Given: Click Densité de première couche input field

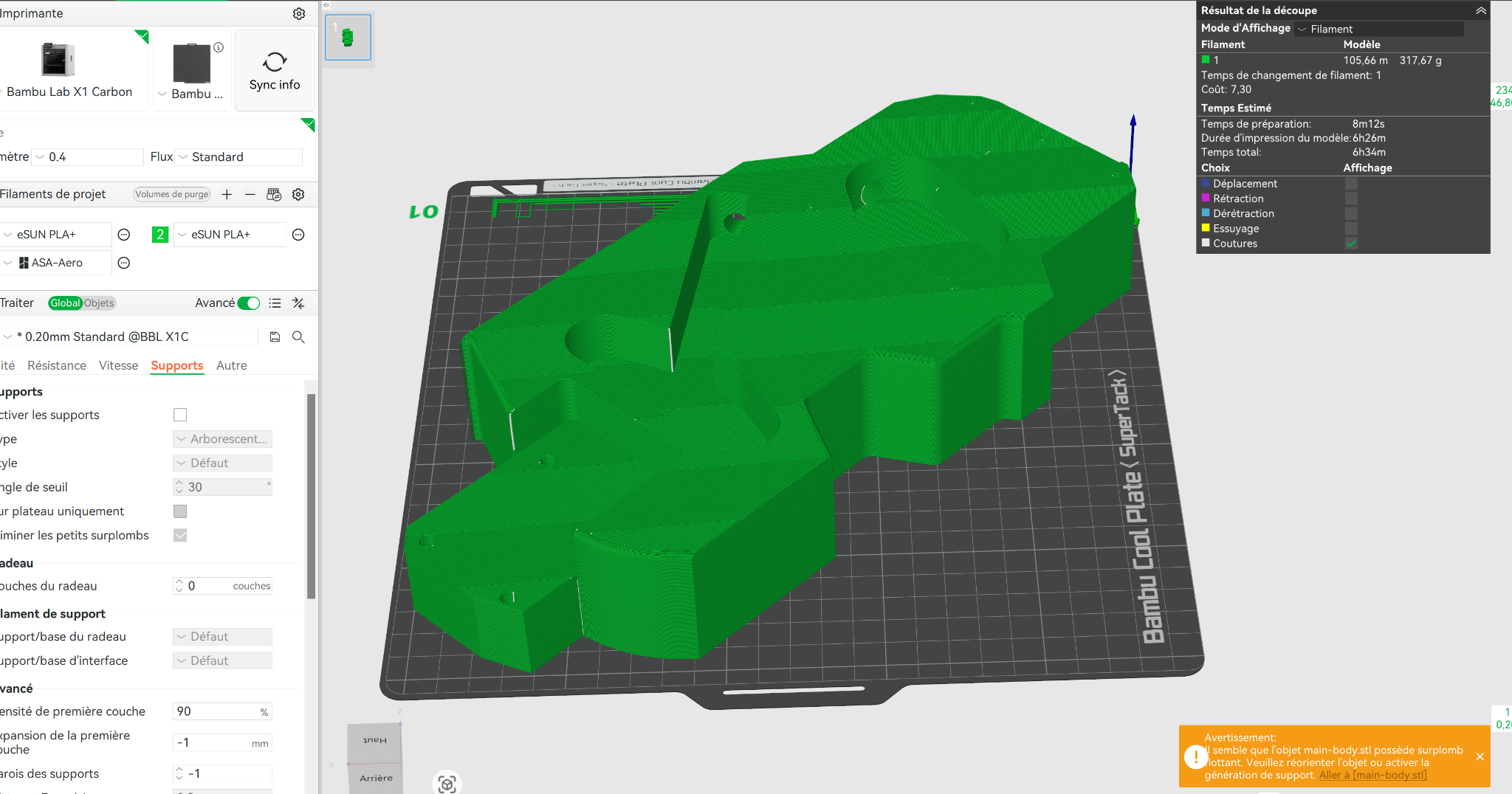Looking at the screenshot, I should coord(222,711).
